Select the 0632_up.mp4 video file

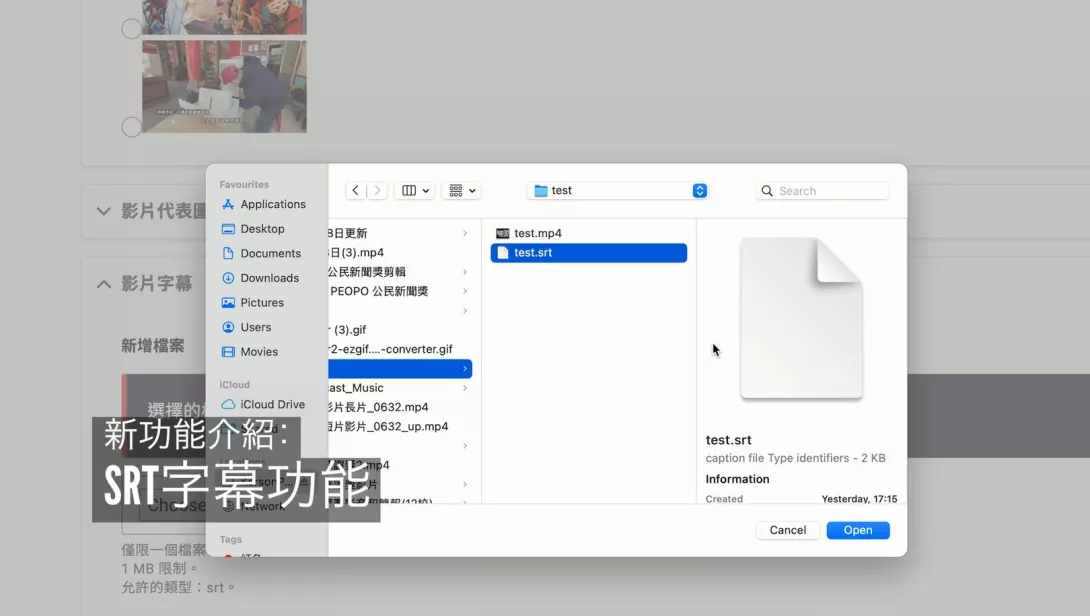(400, 427)
